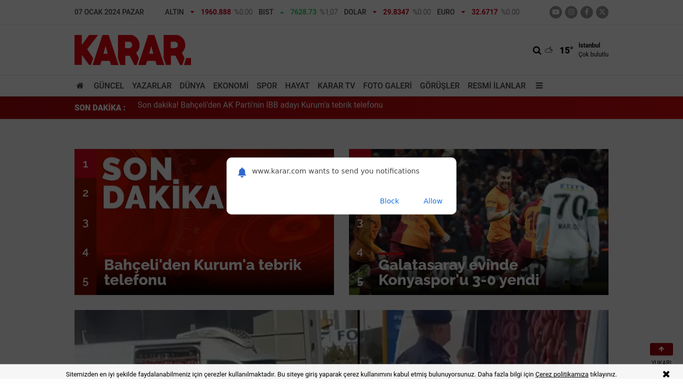Open the EKONOMİ menu item
This screenshot has width=683, height=384.
pyautogui.click(x=230, y=86)
